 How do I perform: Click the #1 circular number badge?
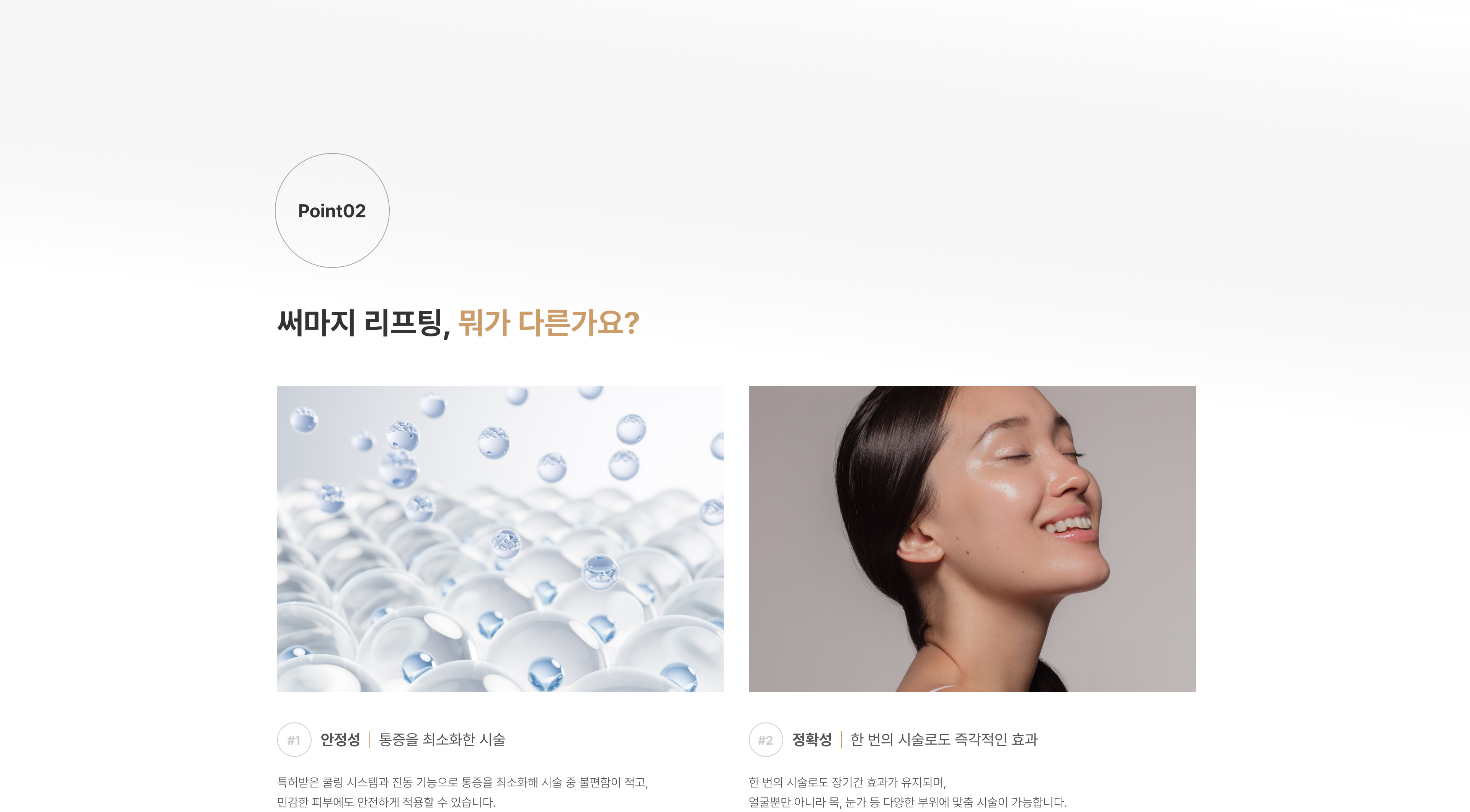294,740
